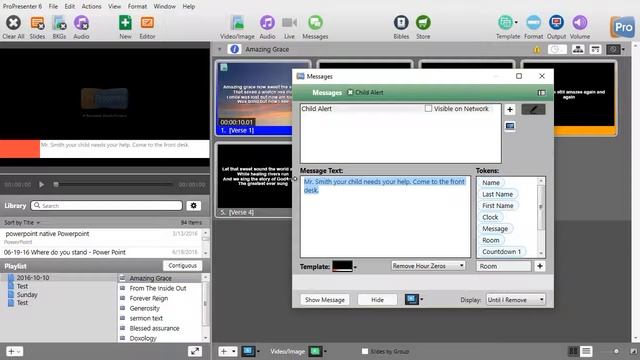Image resolution: width=640 pixels, height=360 pixels.
Task: Close Child Alert message tab
Action: (350, 93)
